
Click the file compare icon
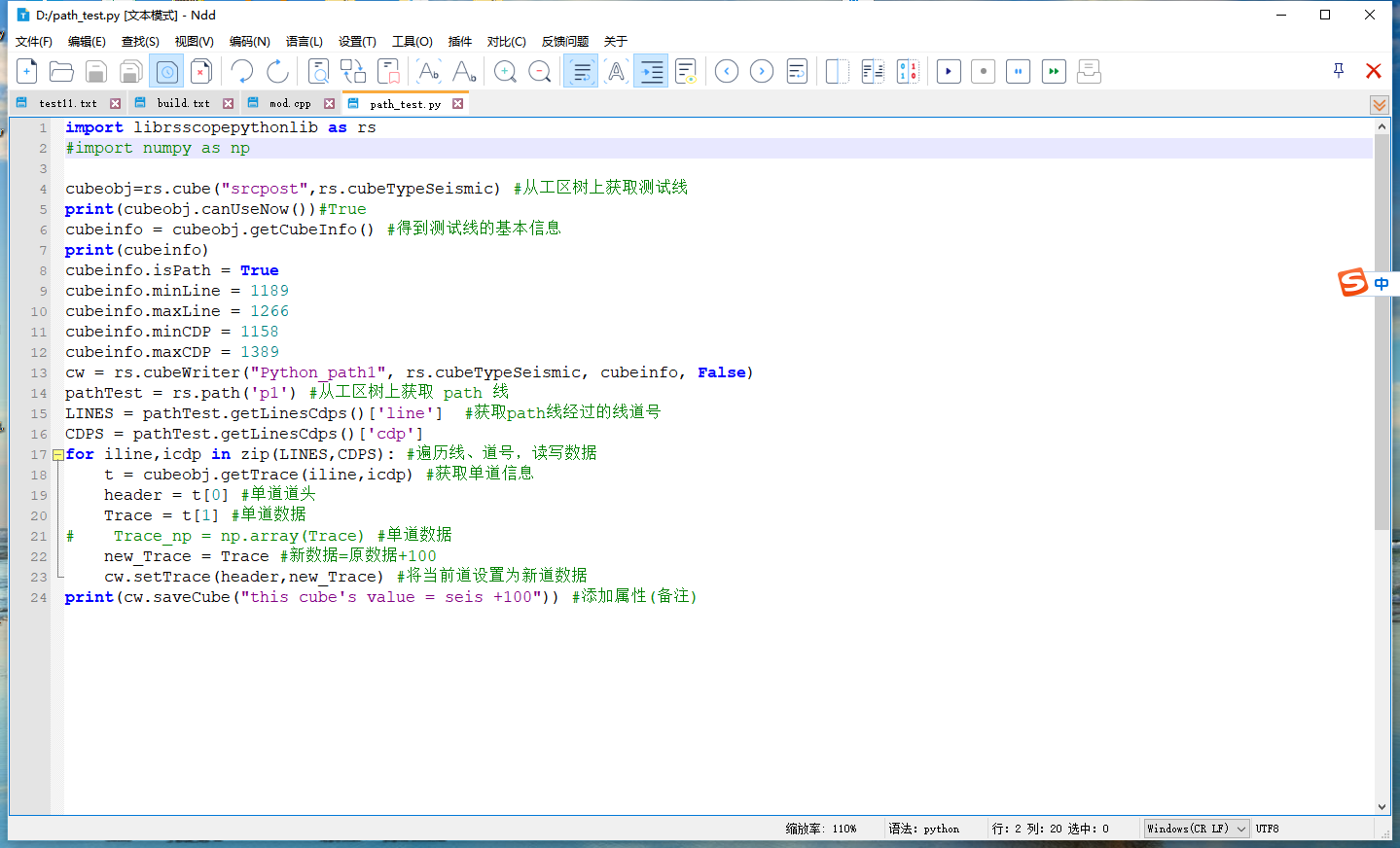tap(873, 71)
